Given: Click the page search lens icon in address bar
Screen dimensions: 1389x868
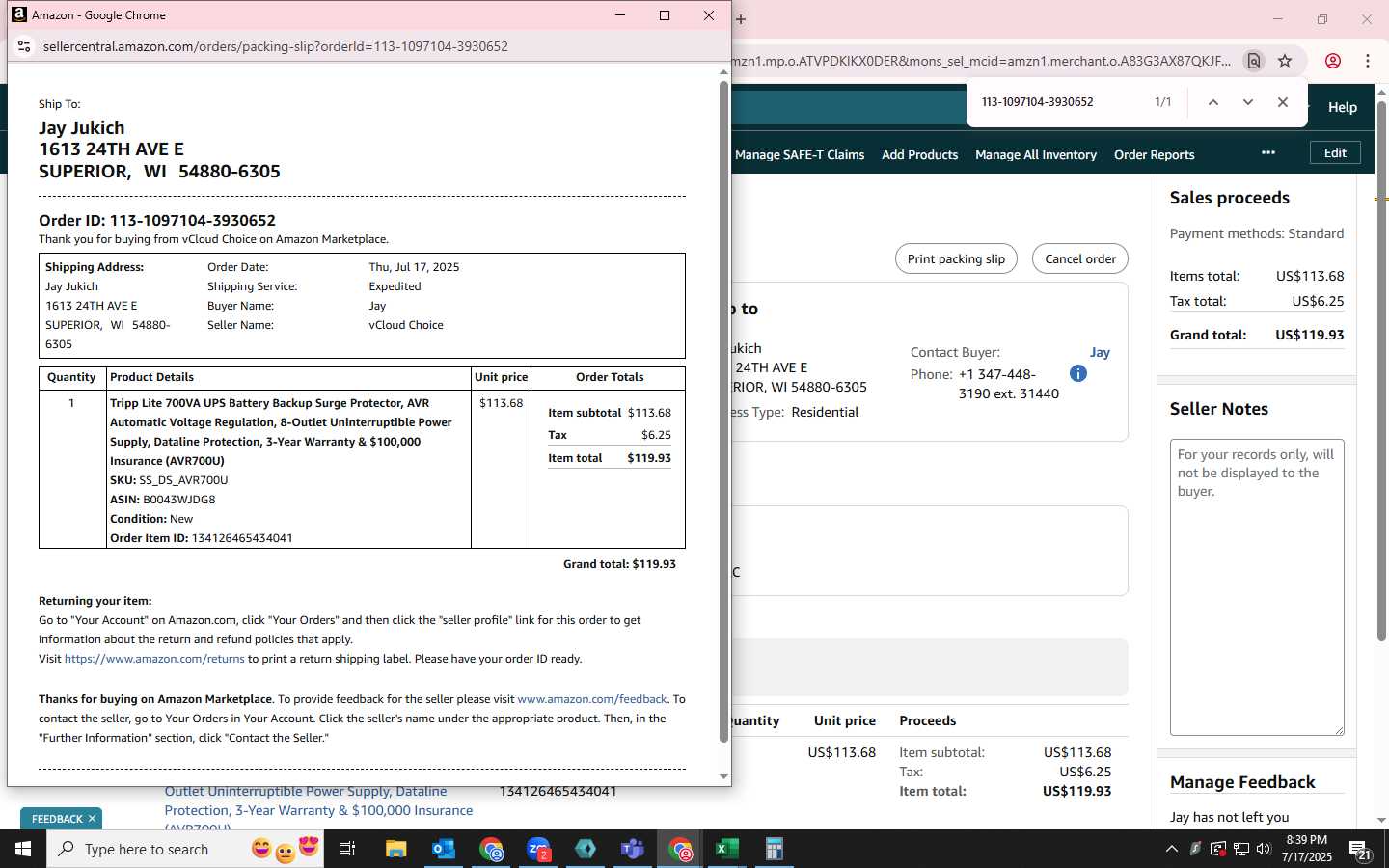Looking at the screenshot, I should tap(1253, 61).
